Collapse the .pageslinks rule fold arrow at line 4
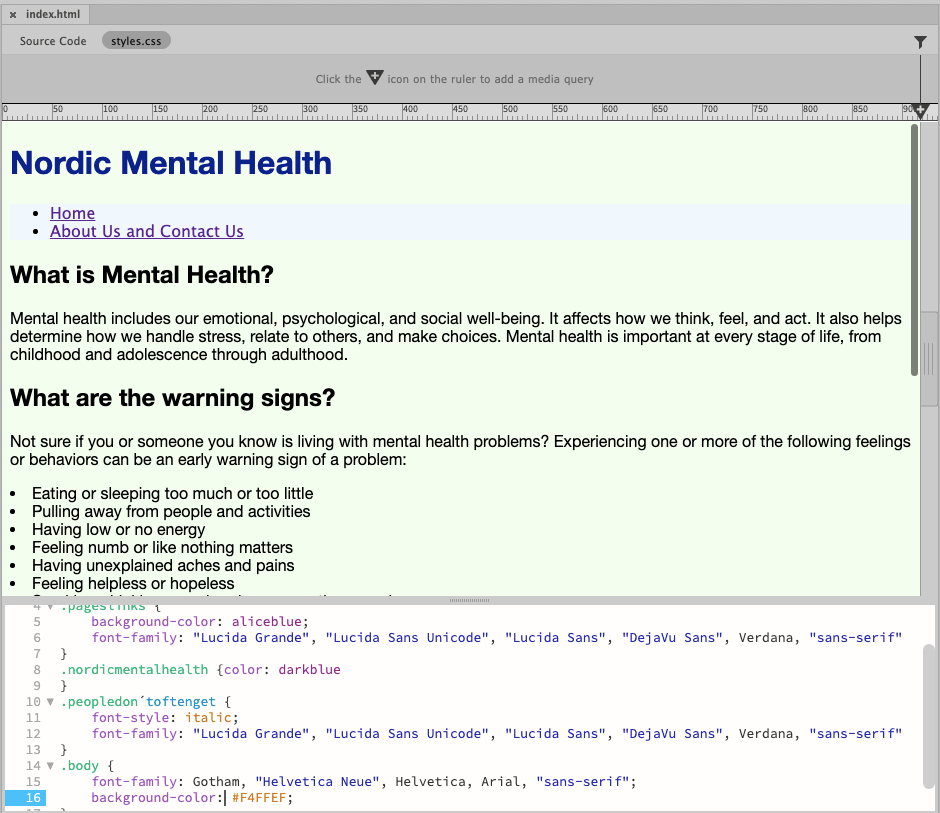 [50, 606]
